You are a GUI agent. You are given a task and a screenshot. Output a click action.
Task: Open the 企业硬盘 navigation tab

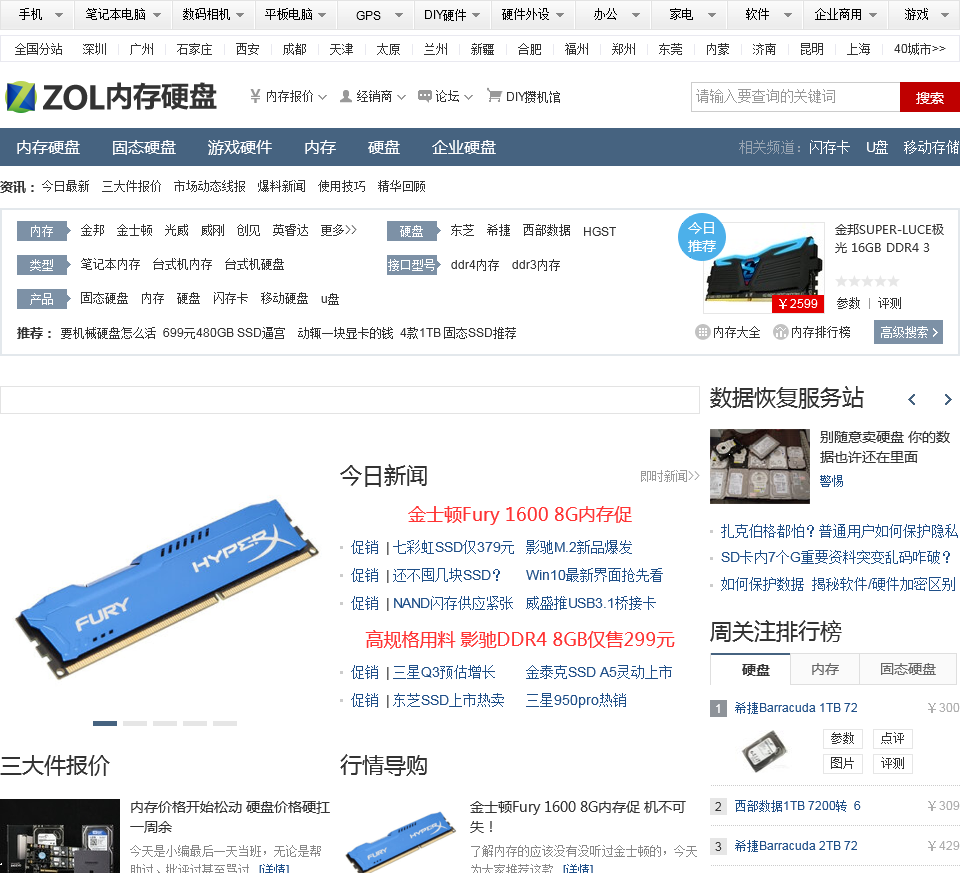point(463,148)
